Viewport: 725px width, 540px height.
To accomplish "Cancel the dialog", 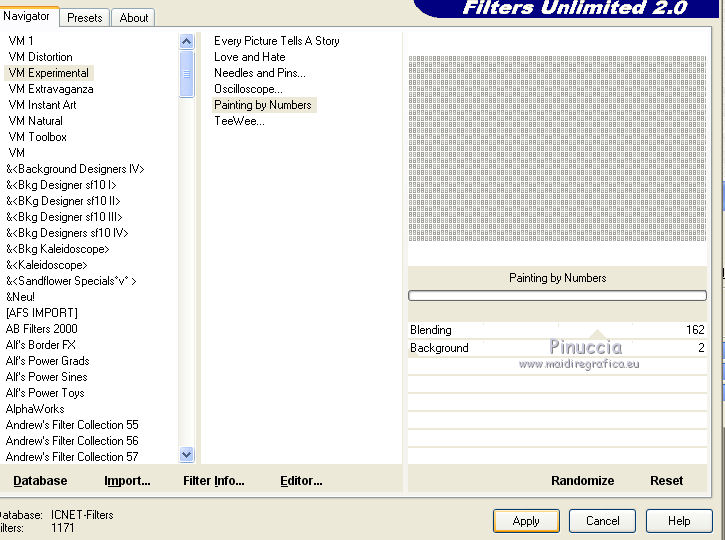I will click(x=602, y=521).
